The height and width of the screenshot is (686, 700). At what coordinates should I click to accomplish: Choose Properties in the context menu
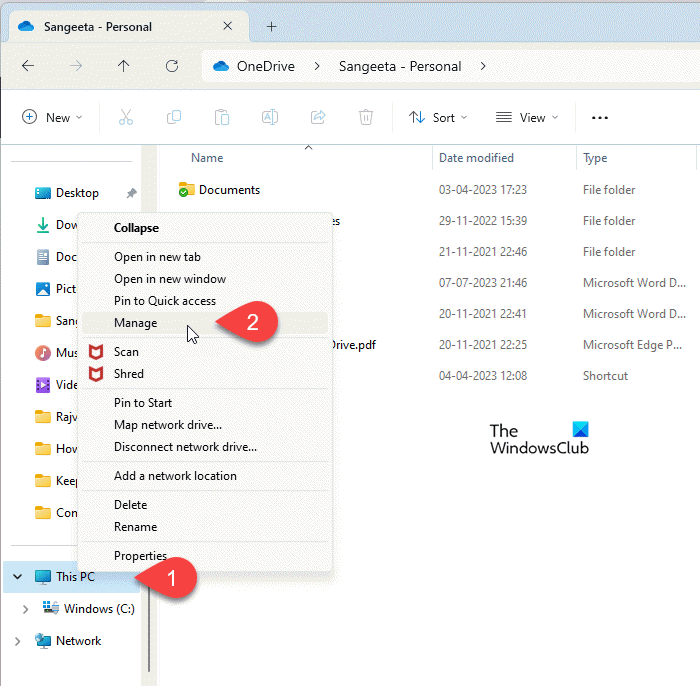pyautogui.click(x=140, y=556)
